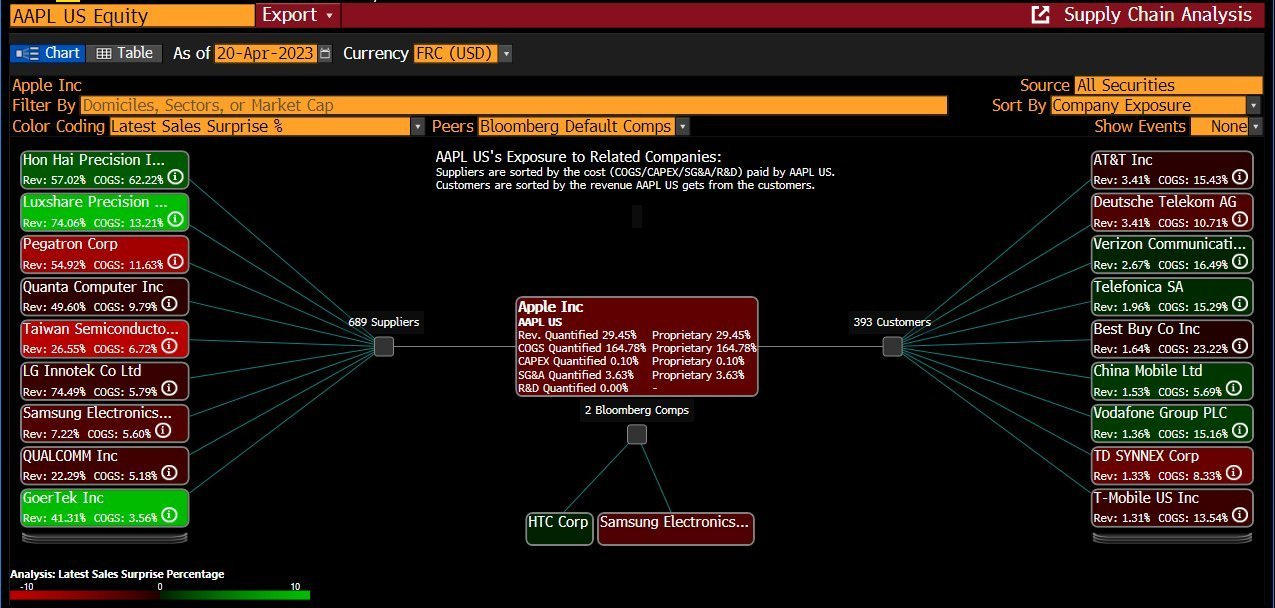Click the scrollbar under the supplier list
The width and height of the screenshot is (1275, 608).
point(105,537)
